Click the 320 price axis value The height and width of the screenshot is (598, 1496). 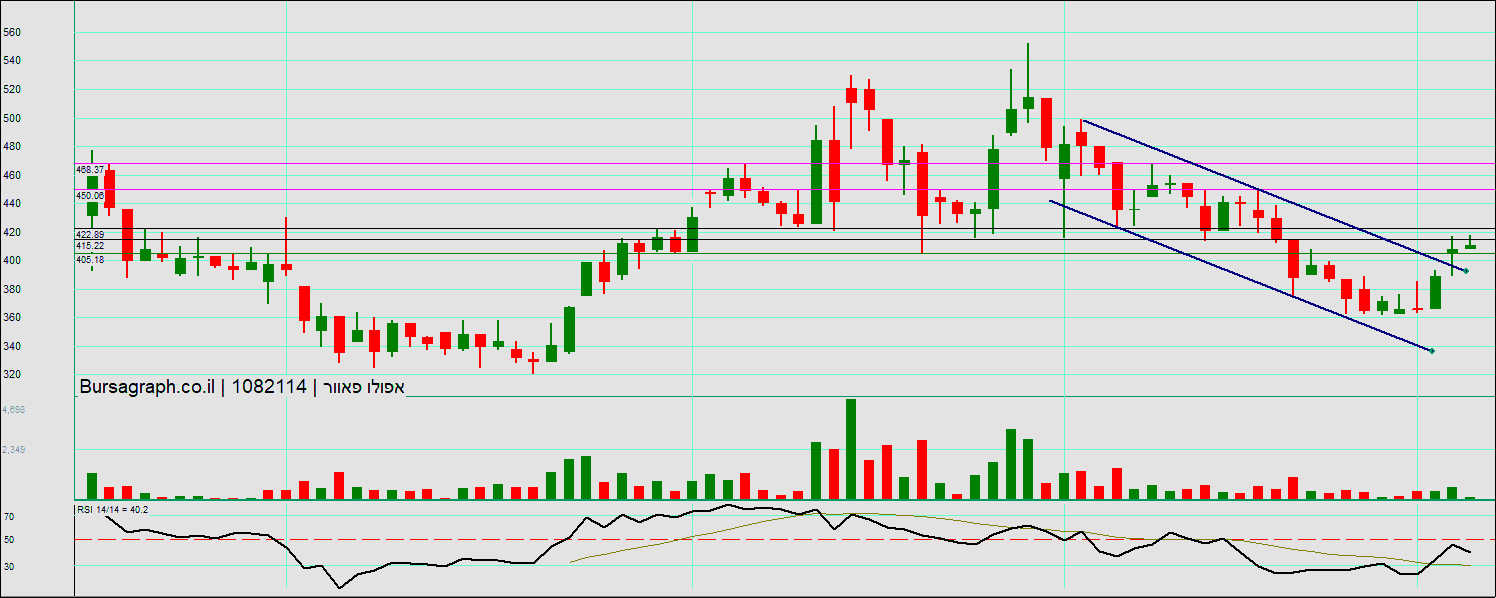pos(12,374)
